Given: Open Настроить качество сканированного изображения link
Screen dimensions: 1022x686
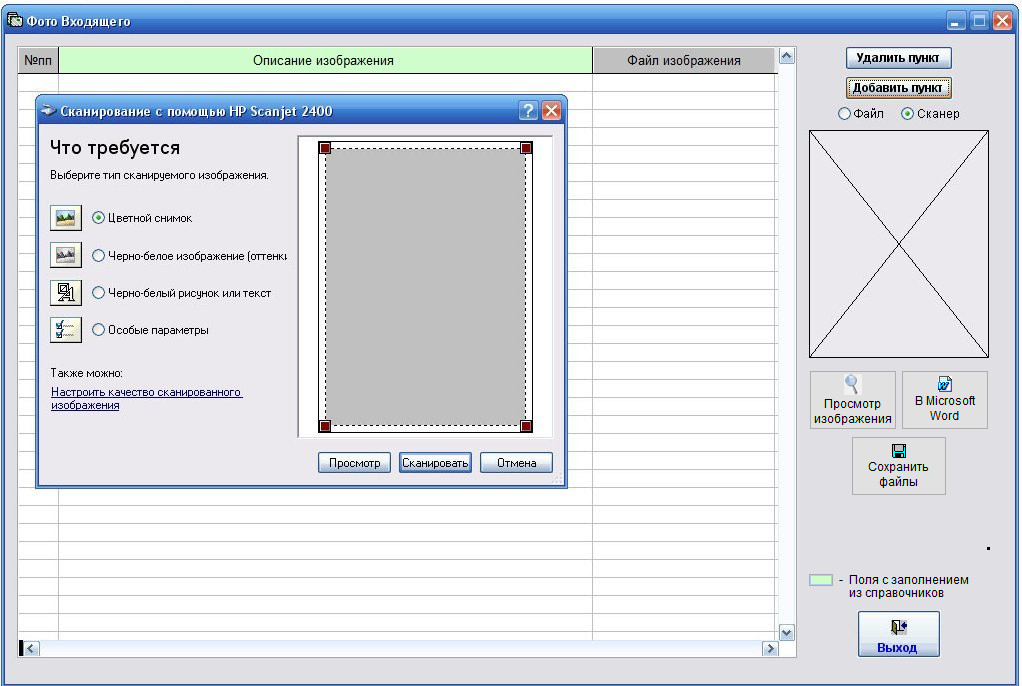Looking at the screenshot, I should point(146,398).
